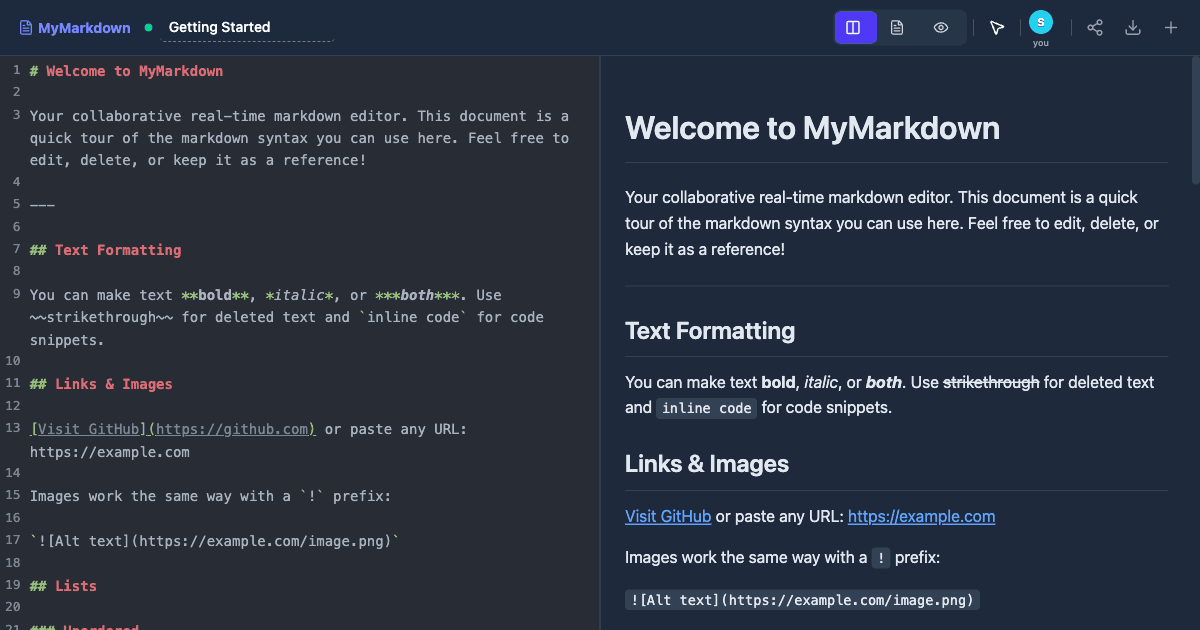This screenshot has width=1200, height=630.
Task: Open the https://example.com link in preview
Action: pos(921,516)
